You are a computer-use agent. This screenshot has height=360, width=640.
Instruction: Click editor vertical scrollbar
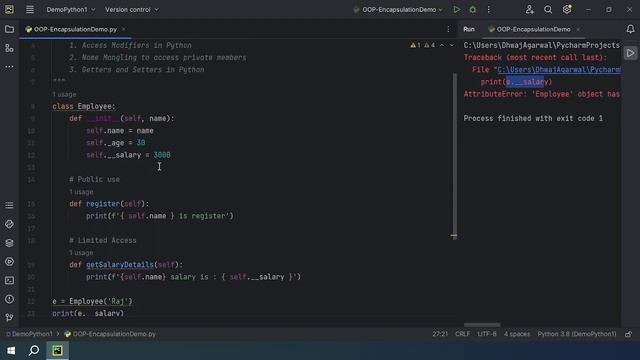coord(454,155)
